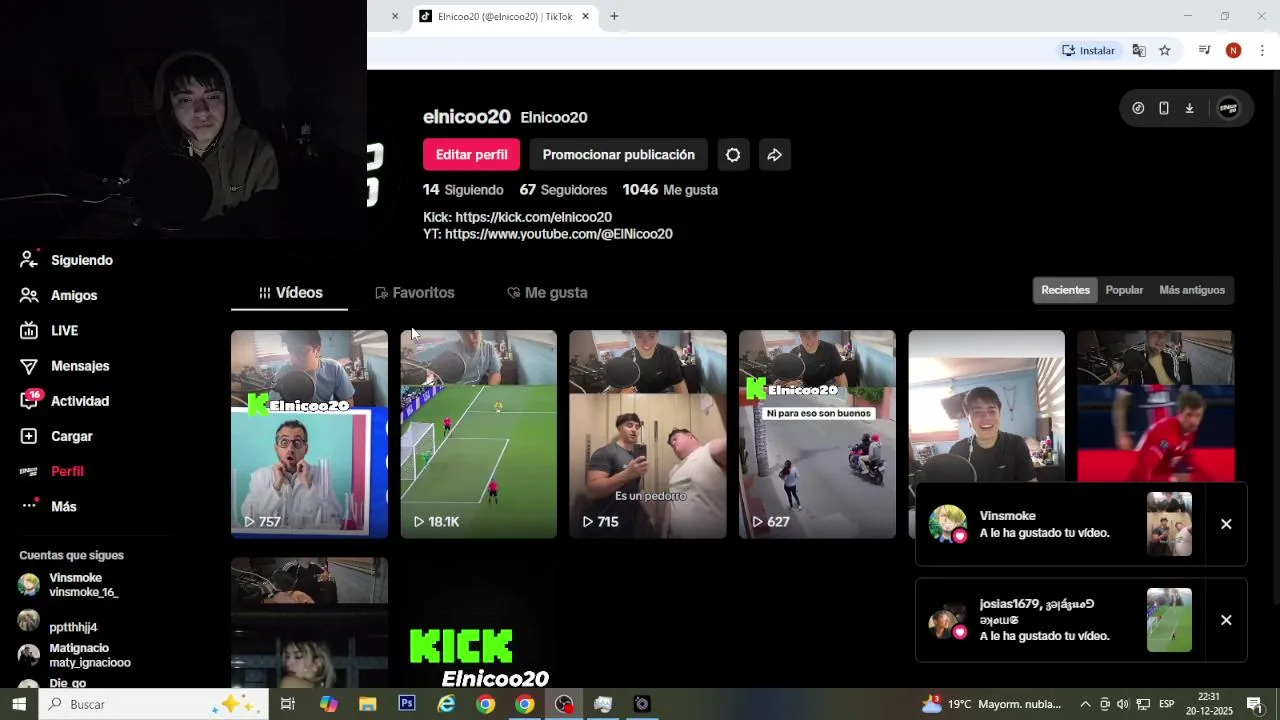This screenshot has height=720, width=1280.
Task: Open the Siguiendo sidebar section
Action: pos(66,260)
